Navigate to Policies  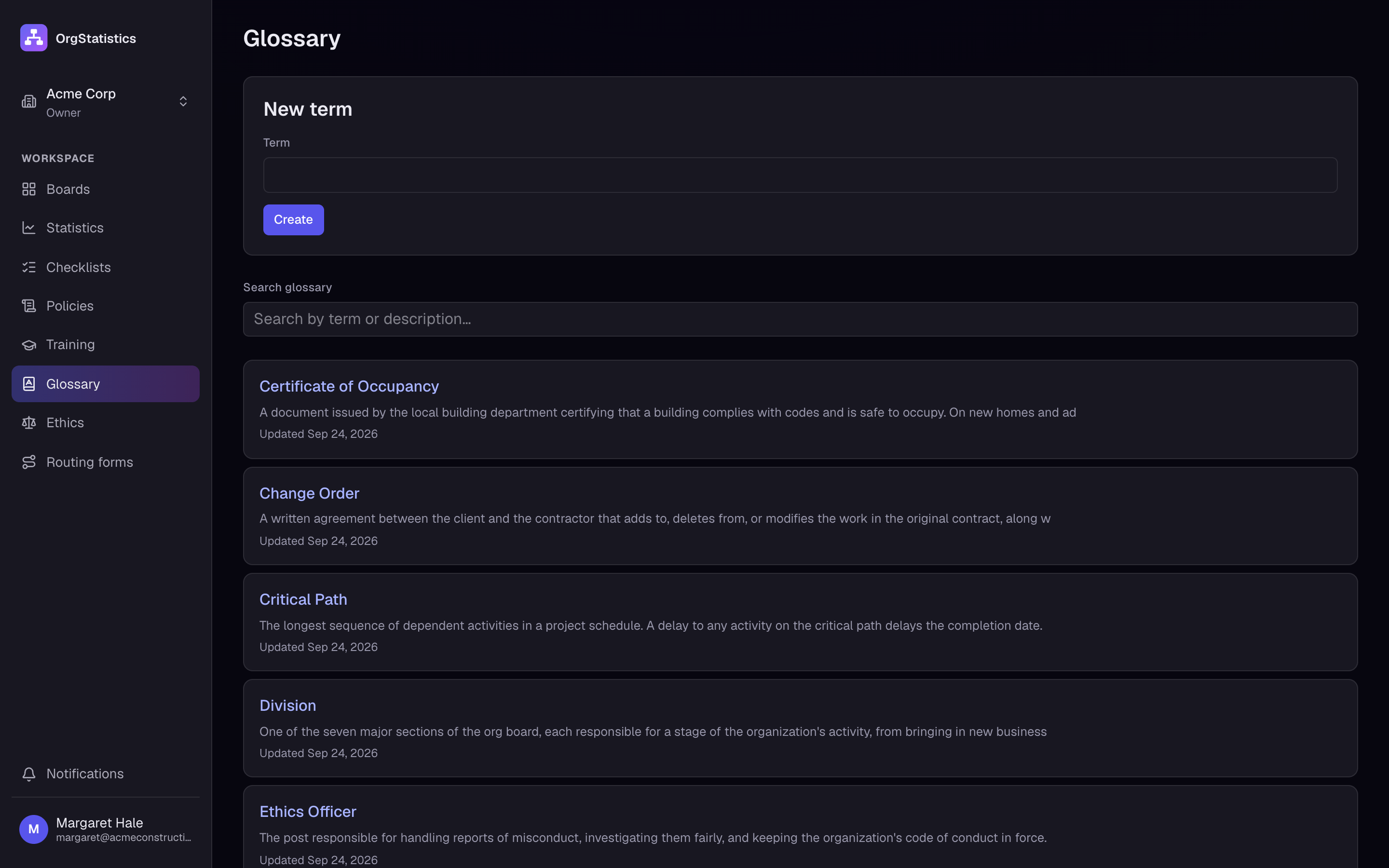point(106,306)
